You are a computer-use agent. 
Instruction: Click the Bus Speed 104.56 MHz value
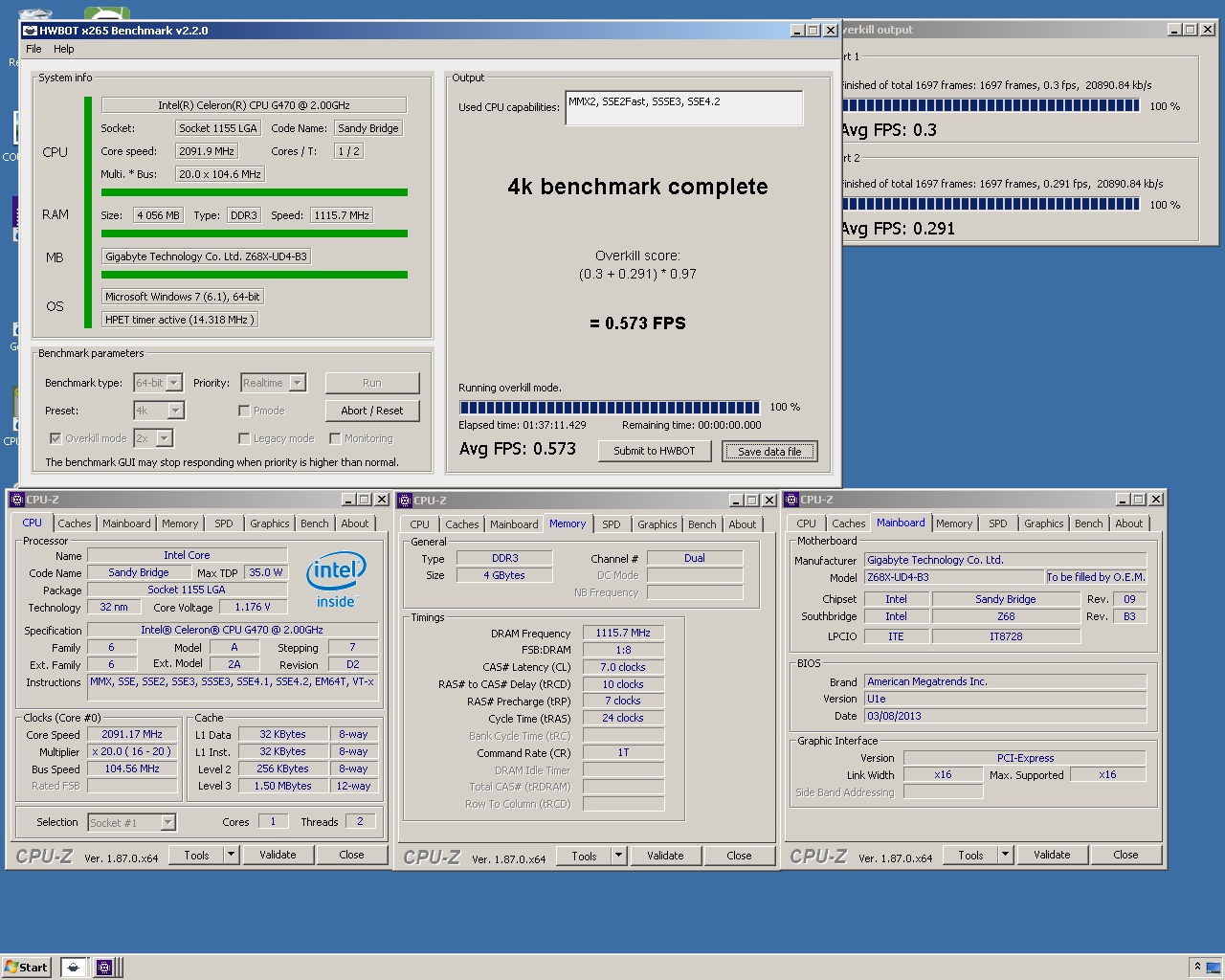click(132, 768)
